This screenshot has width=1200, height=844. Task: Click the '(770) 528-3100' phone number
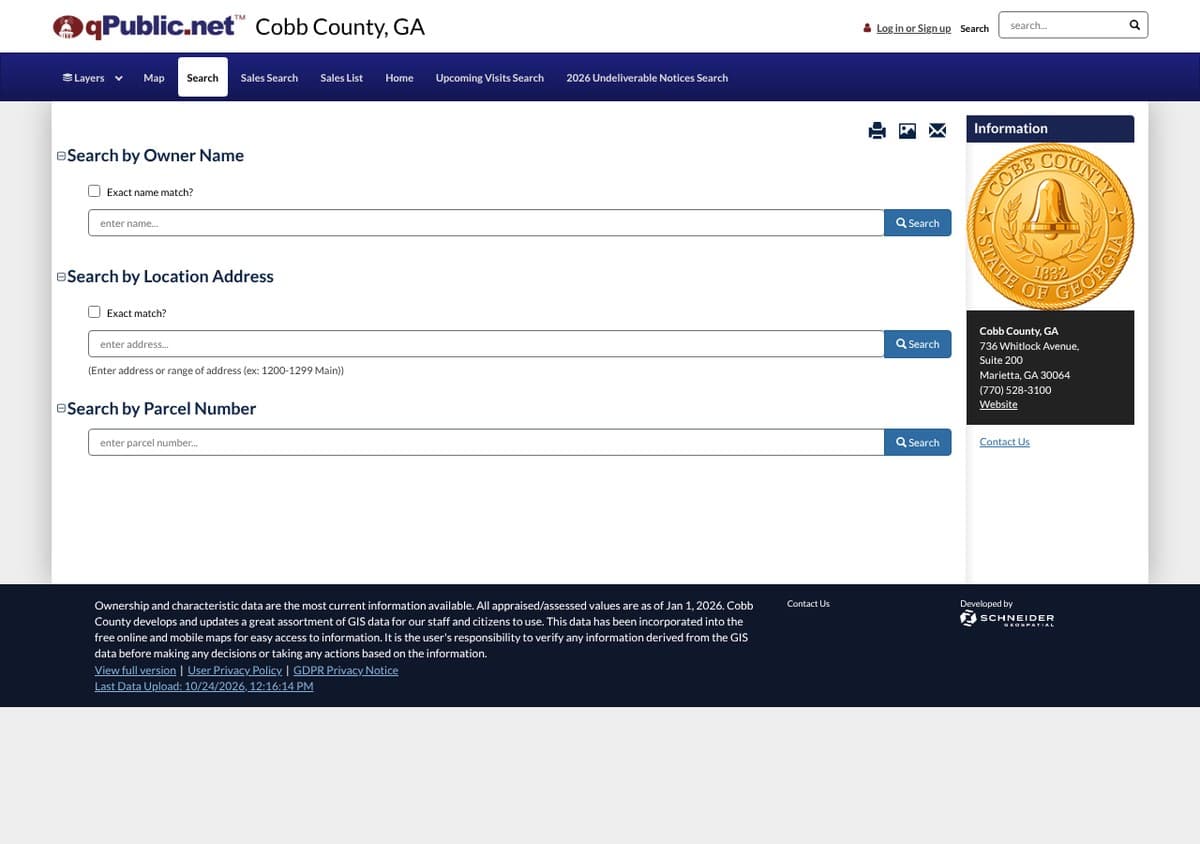coord(1015,390)
